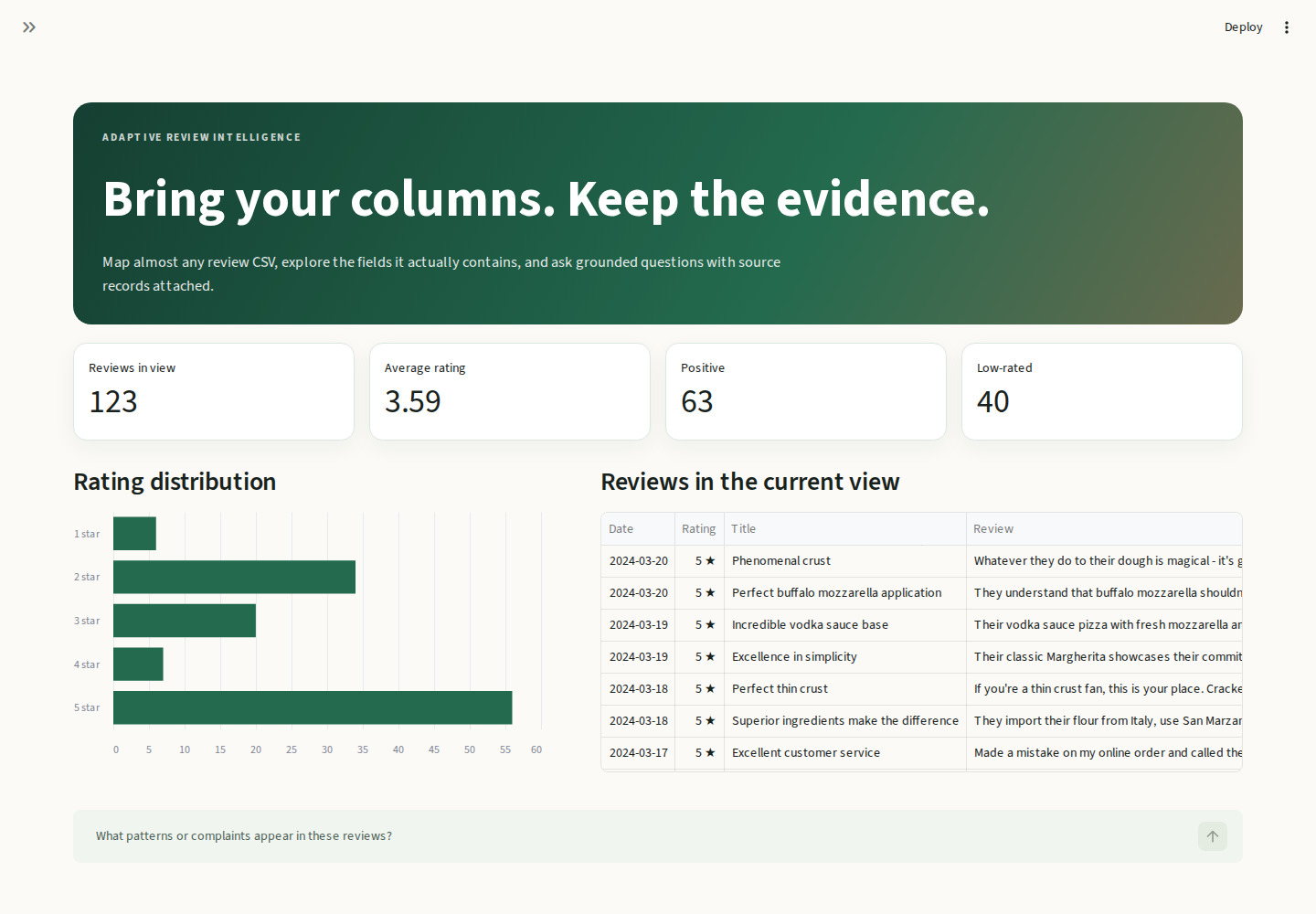This screenshot has width=1316, height=914.
Task: Click the review starting 'Their vodka sauce pizza'
Action: (1104, 625)
